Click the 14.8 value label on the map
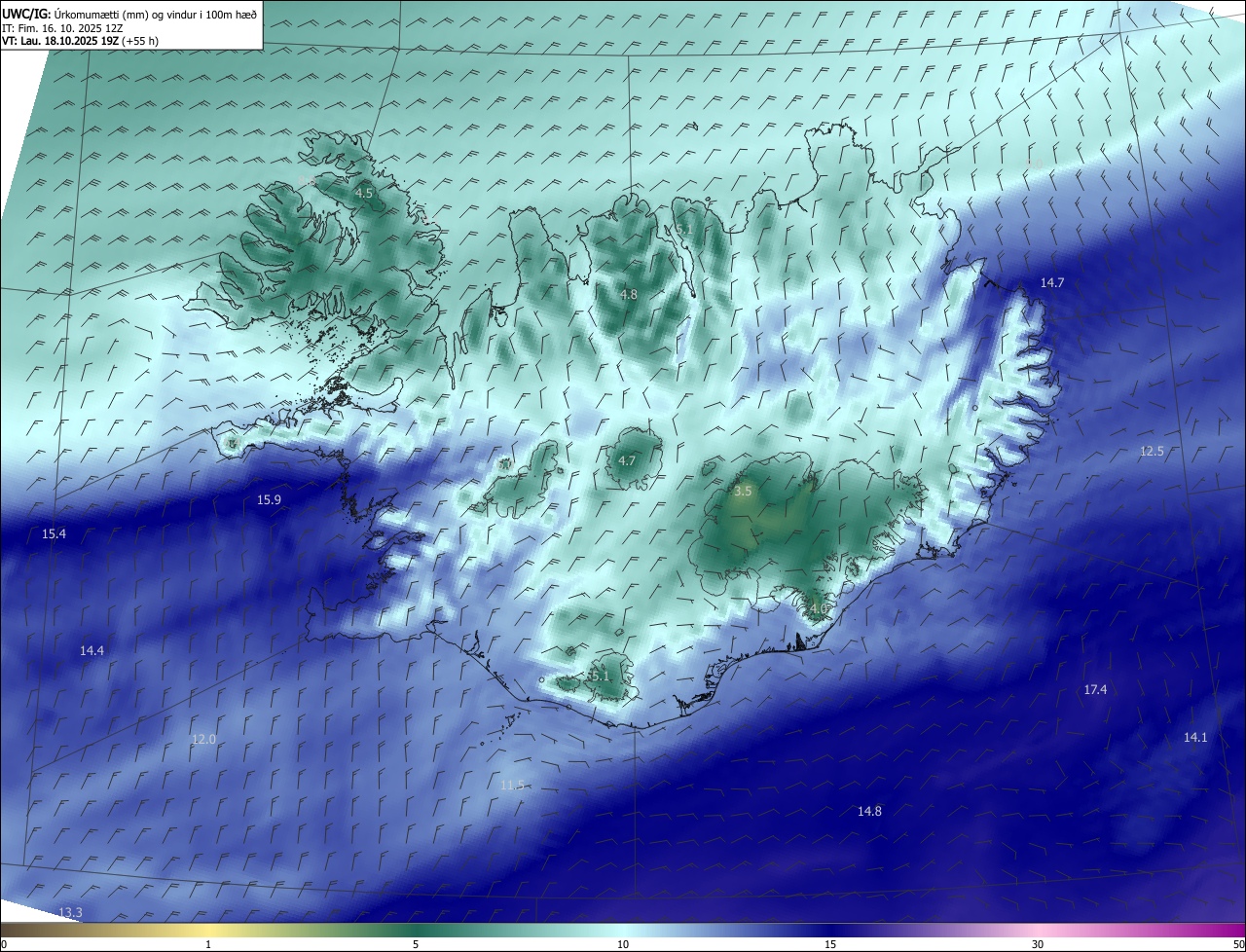Screen dimensions: 1246x952 (869, 811)
